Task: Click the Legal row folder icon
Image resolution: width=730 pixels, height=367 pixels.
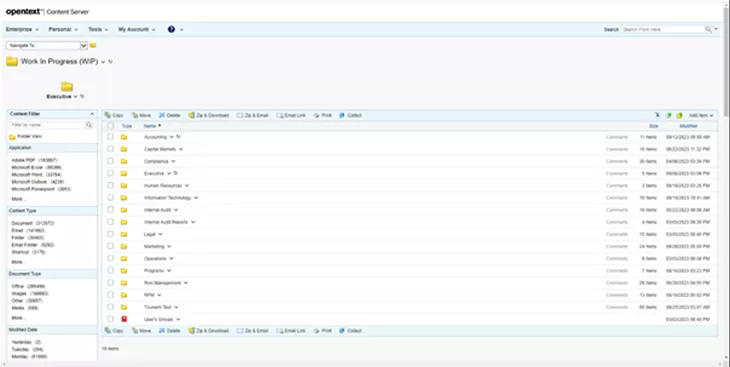Action: 124,234
